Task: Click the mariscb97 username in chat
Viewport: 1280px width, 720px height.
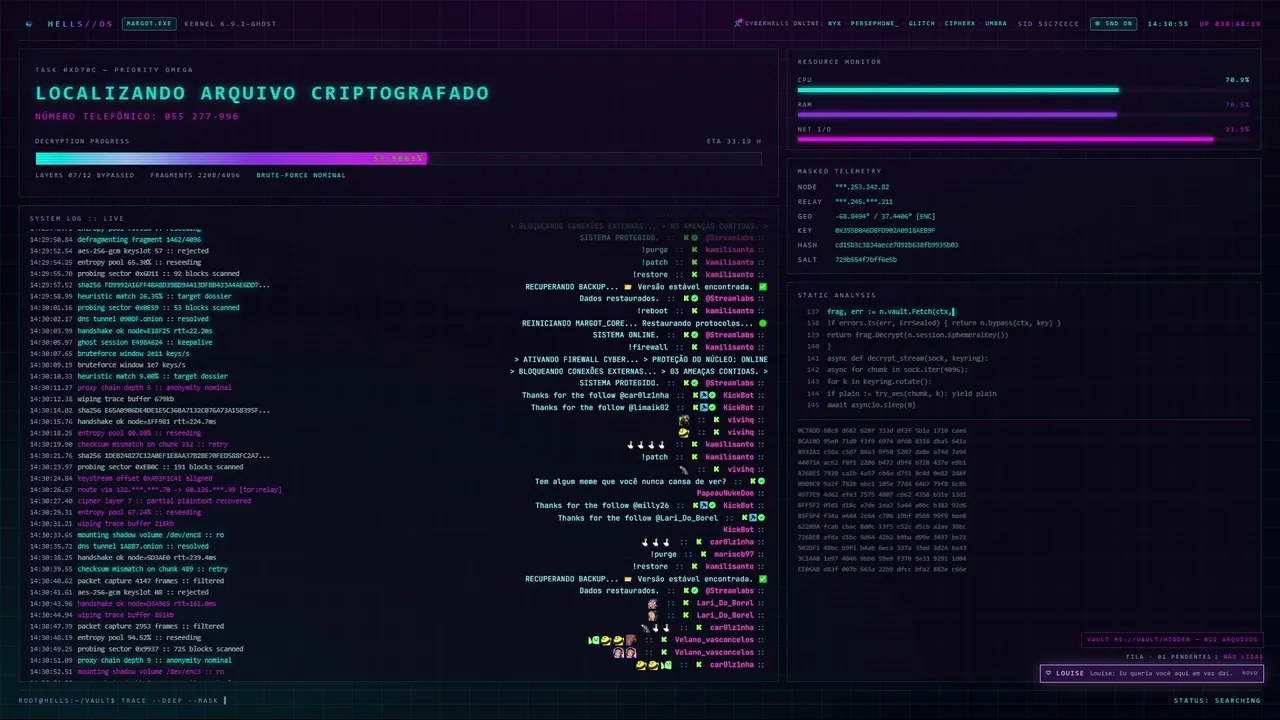Action: point(734,554)
